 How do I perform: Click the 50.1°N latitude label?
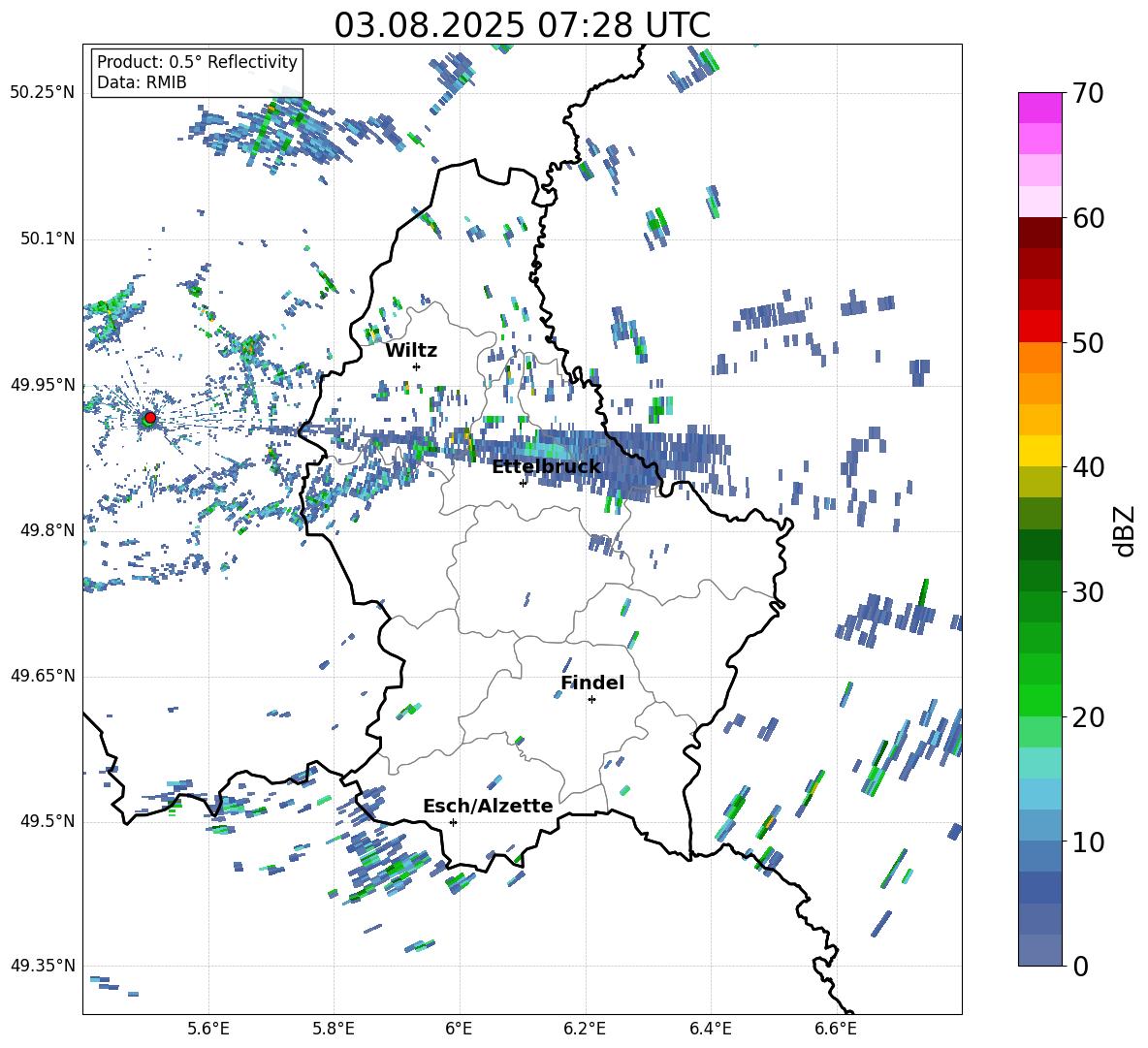pyautogui.click(x=47, y=238)
